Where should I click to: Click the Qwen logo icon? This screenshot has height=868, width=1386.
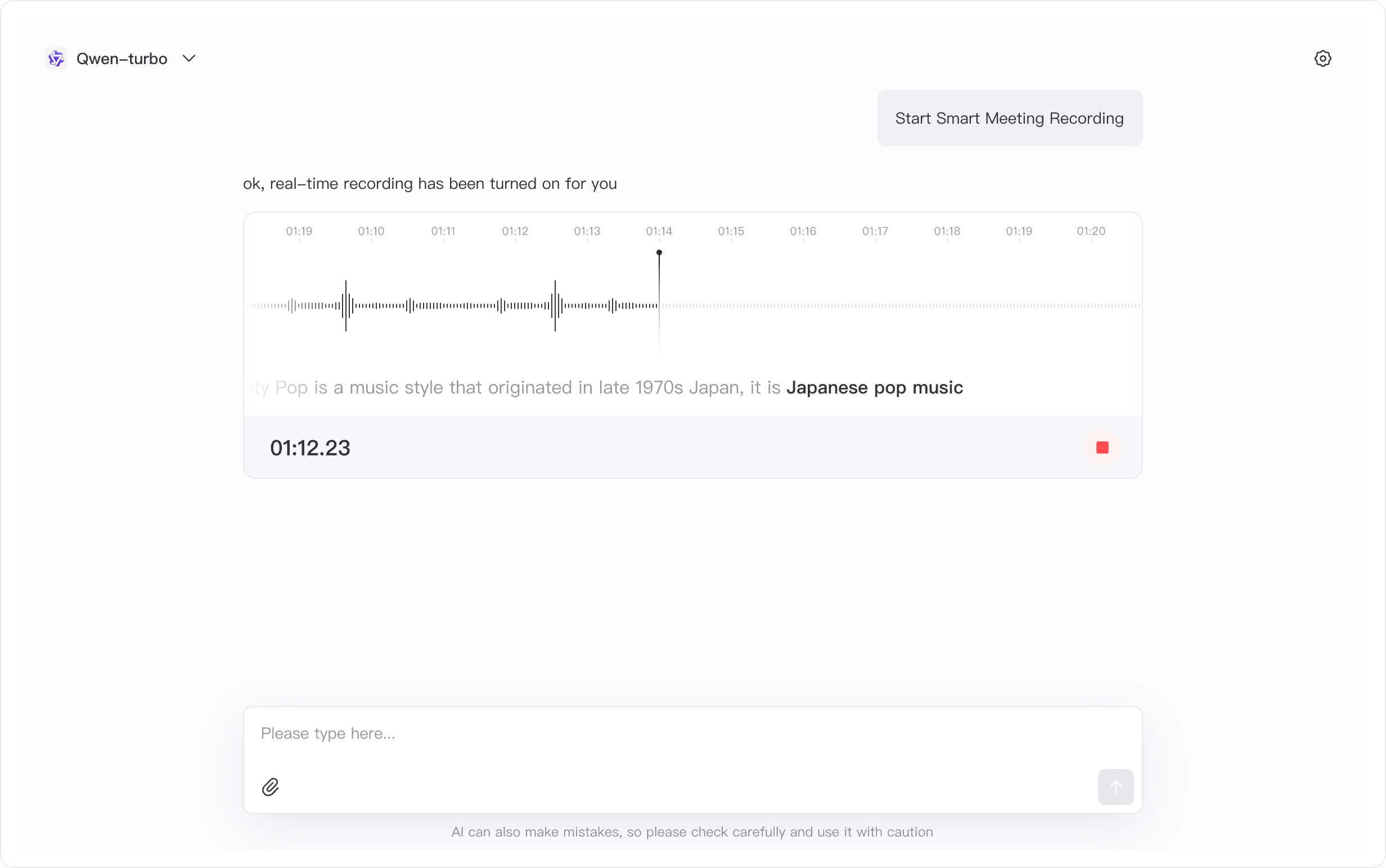(x=56, y=58)
